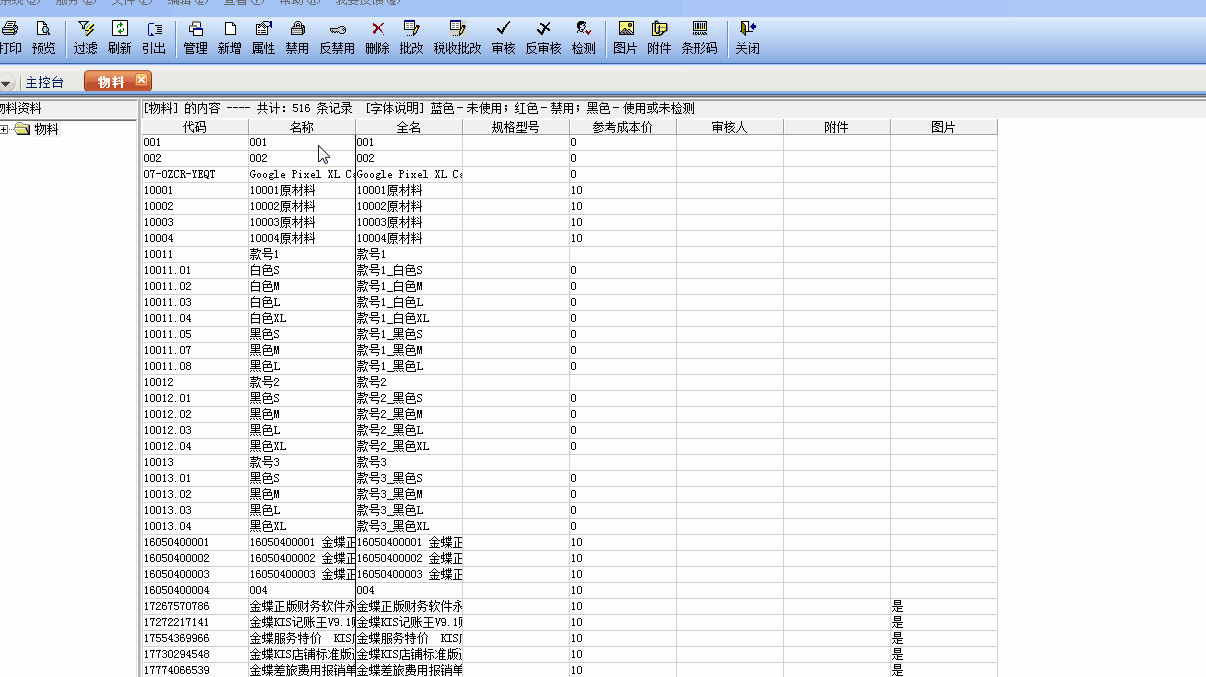The width and height of the screenshot is (1206, 677).
Task: Select code cell 17774066539
Action: click(x=195, y=670)
